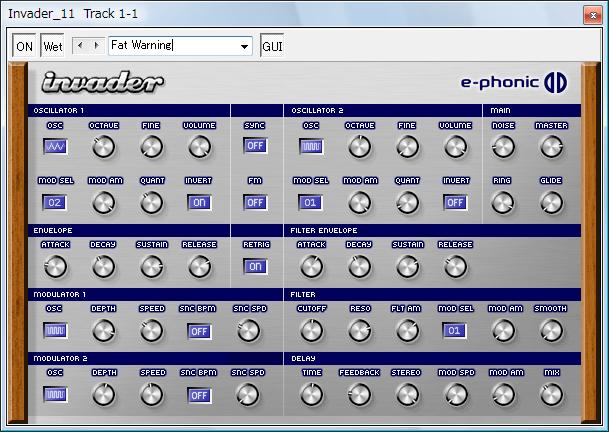Click Modulator 1 OSC waveform icon

(x=55, y=330)
